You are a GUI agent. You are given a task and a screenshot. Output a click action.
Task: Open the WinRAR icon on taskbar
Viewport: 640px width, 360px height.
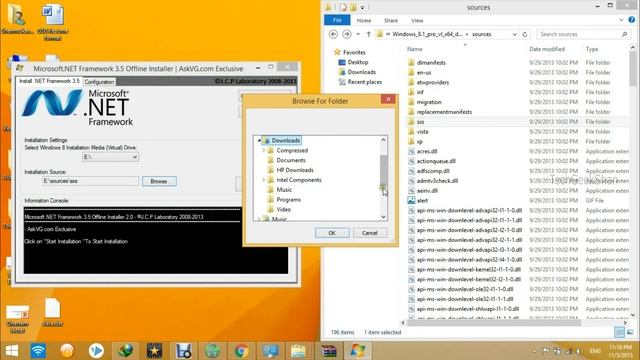328,351
